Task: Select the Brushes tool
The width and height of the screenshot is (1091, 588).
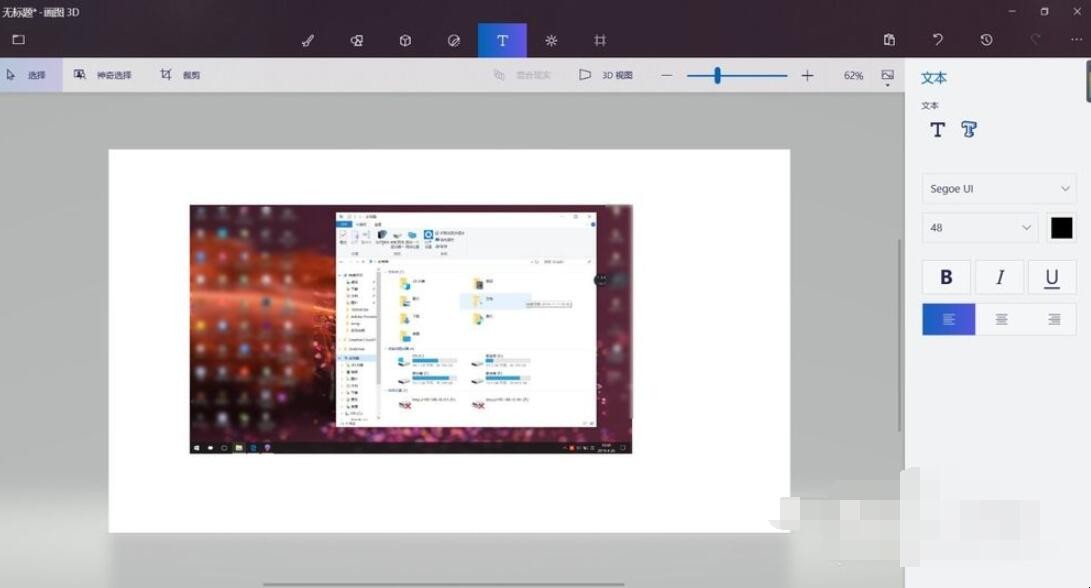Action: click(308, 40)
